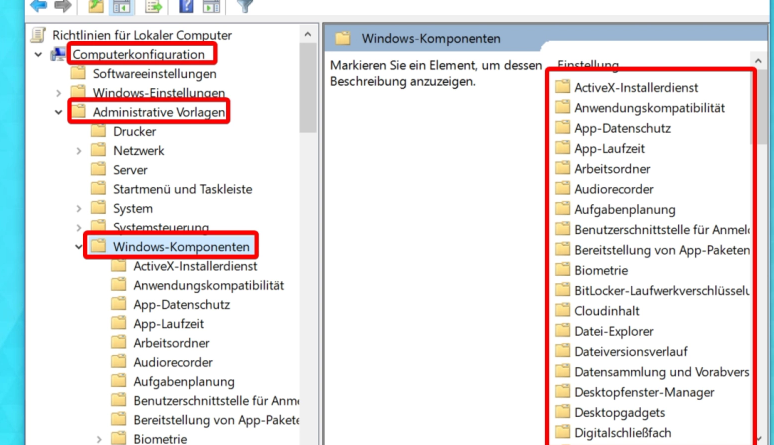Open Help via the blue question-mark icon

click(x=186, y=6)
